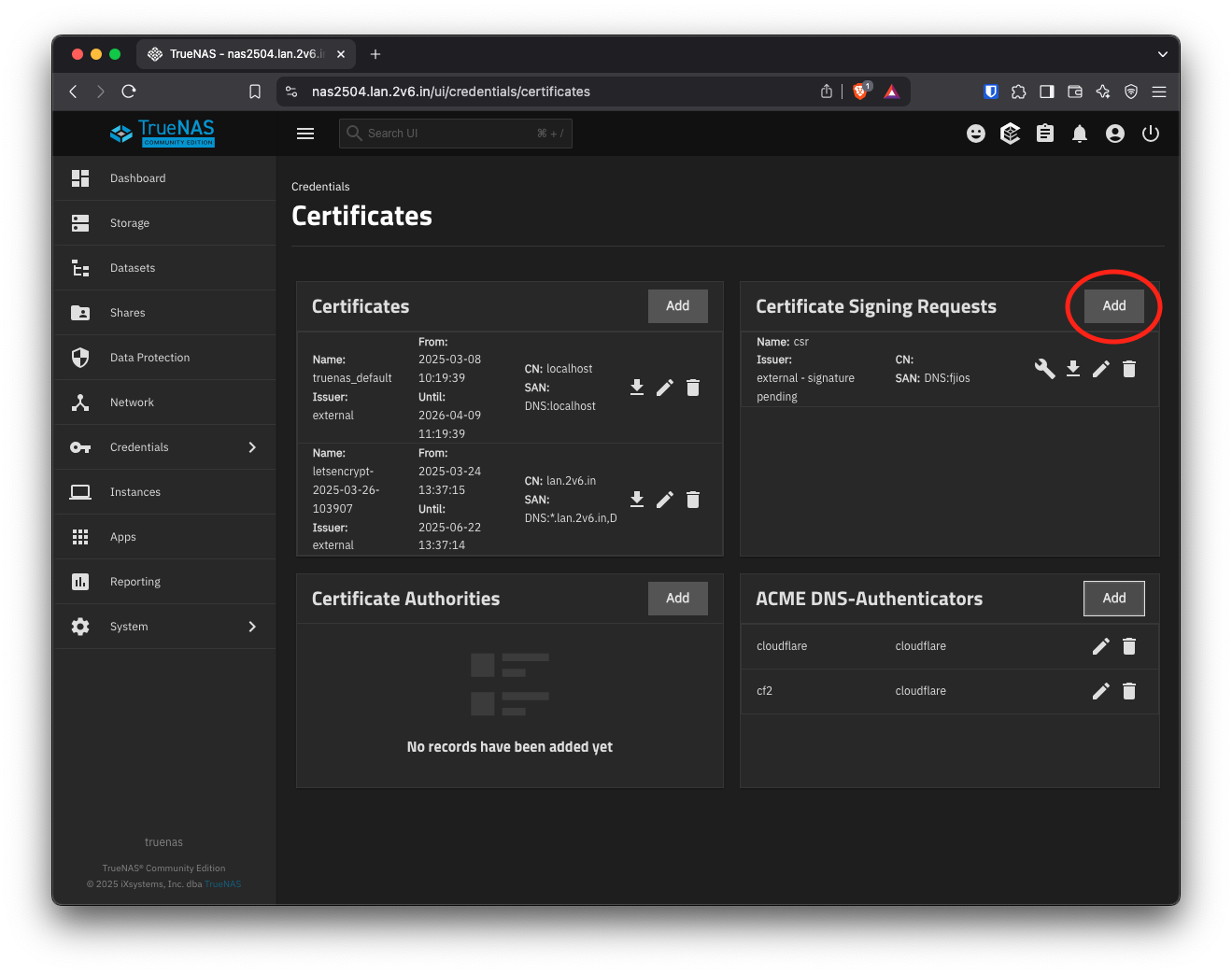The width and height of the screenshot is (1232, 974).
Task: Toggle the browser sidebar panel
Action: coord(1047,92)
